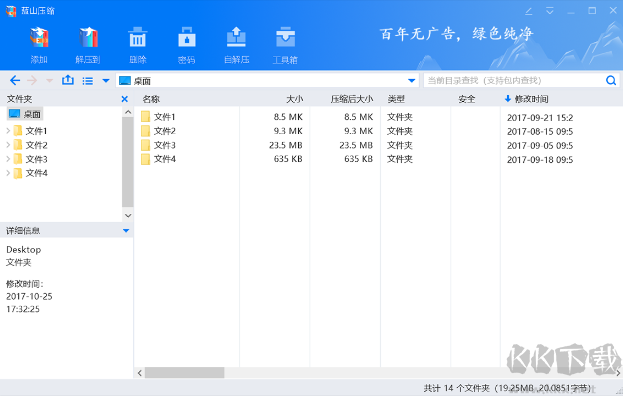The image size is (623, 396).
Task: Open navigation history dropdown beside forward arrow
Action: (x=49, y=81)
